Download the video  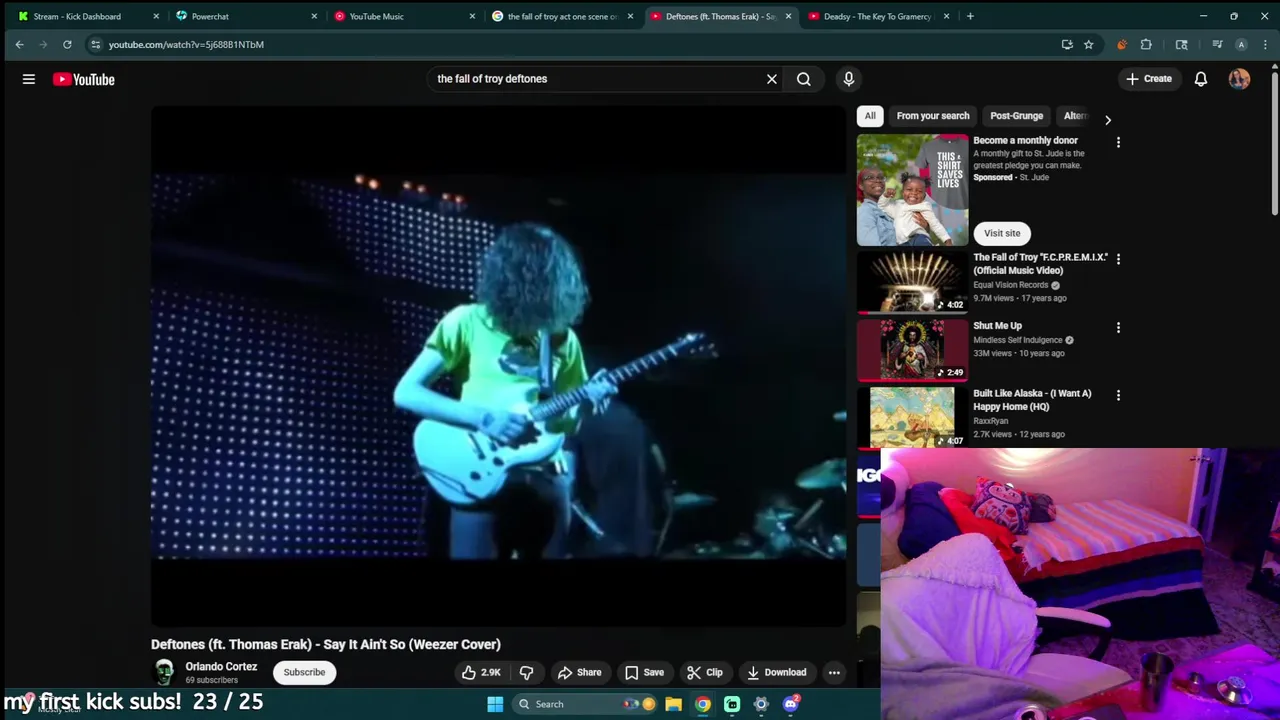coord(776,672)
